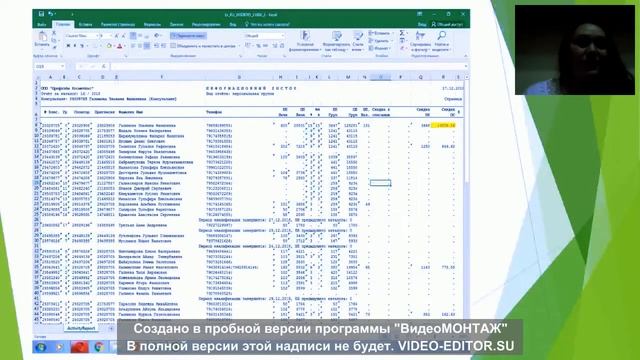Click the Paste (Вставить) clipboard icon
640x360 pixels.
[x=42, y=36]
